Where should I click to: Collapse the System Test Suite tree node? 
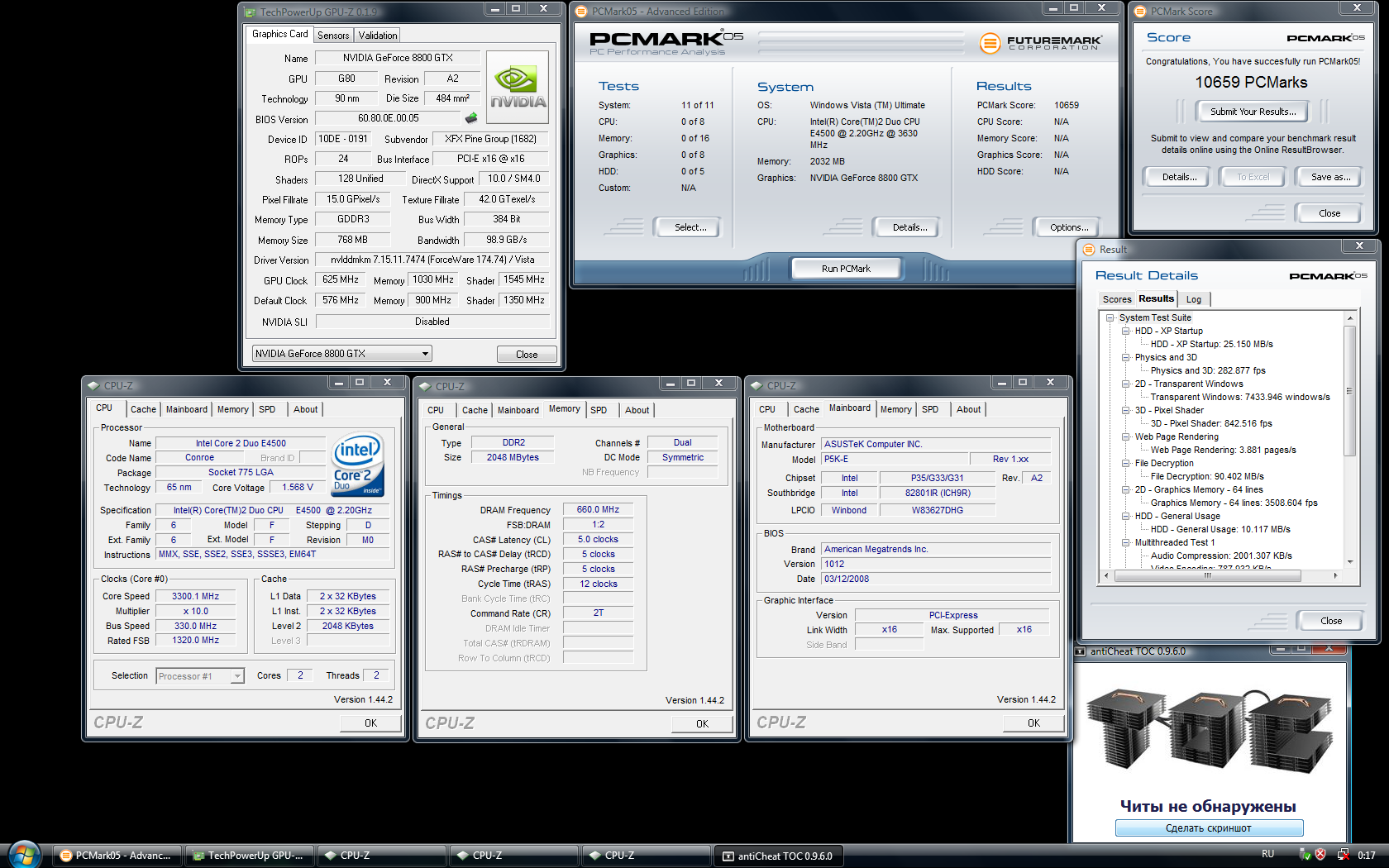1110,317
